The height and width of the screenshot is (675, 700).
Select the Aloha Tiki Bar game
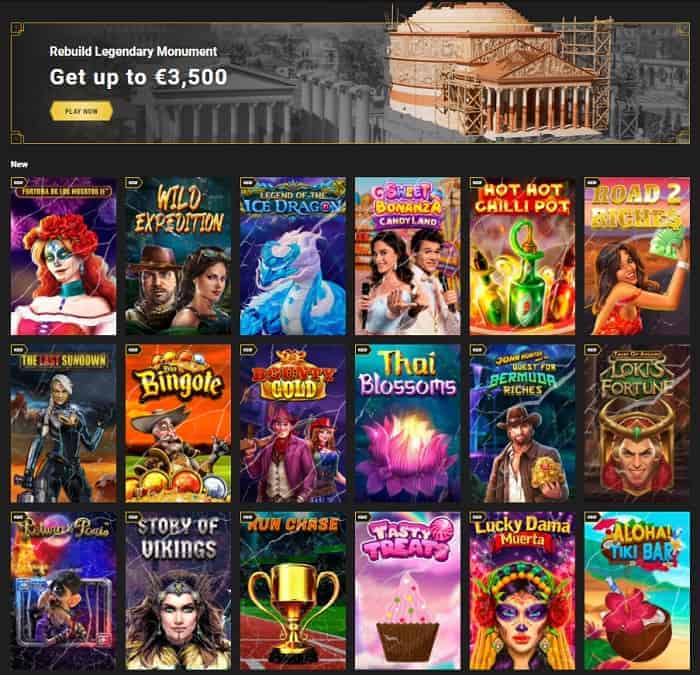(x=637, y=591)
